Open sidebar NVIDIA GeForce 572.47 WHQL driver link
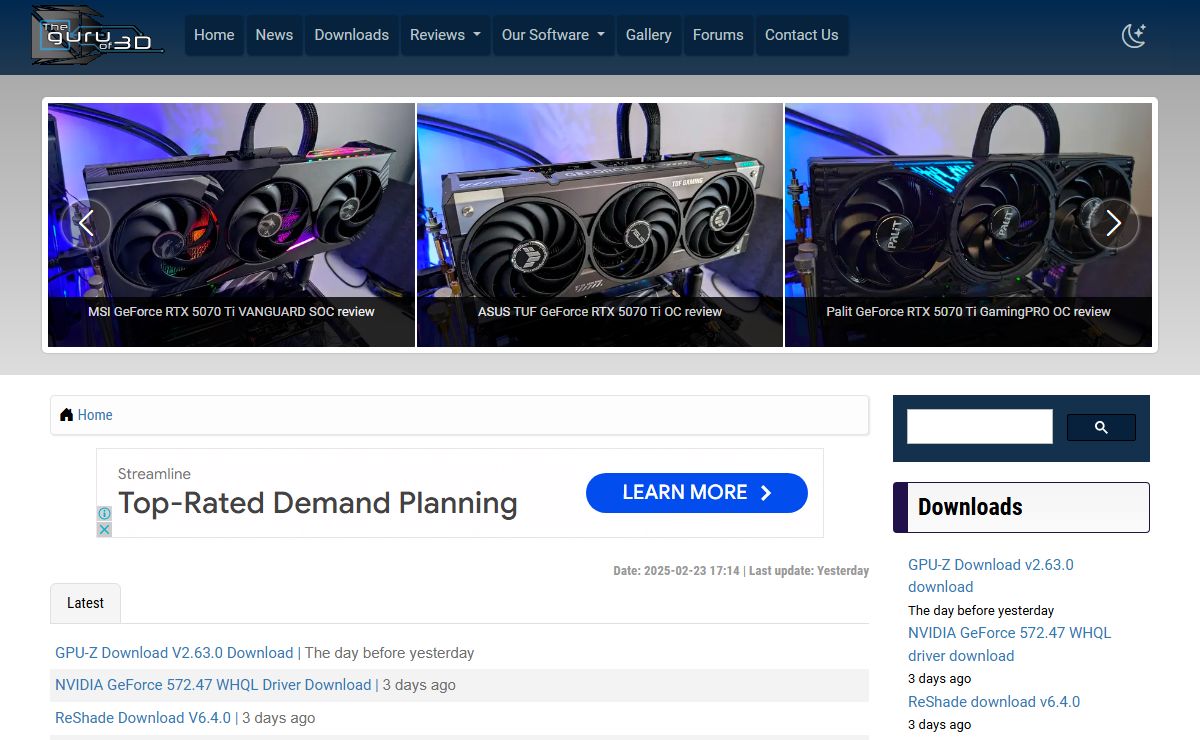This screenshot has height=740, width=1200. tap(1009, 644)
